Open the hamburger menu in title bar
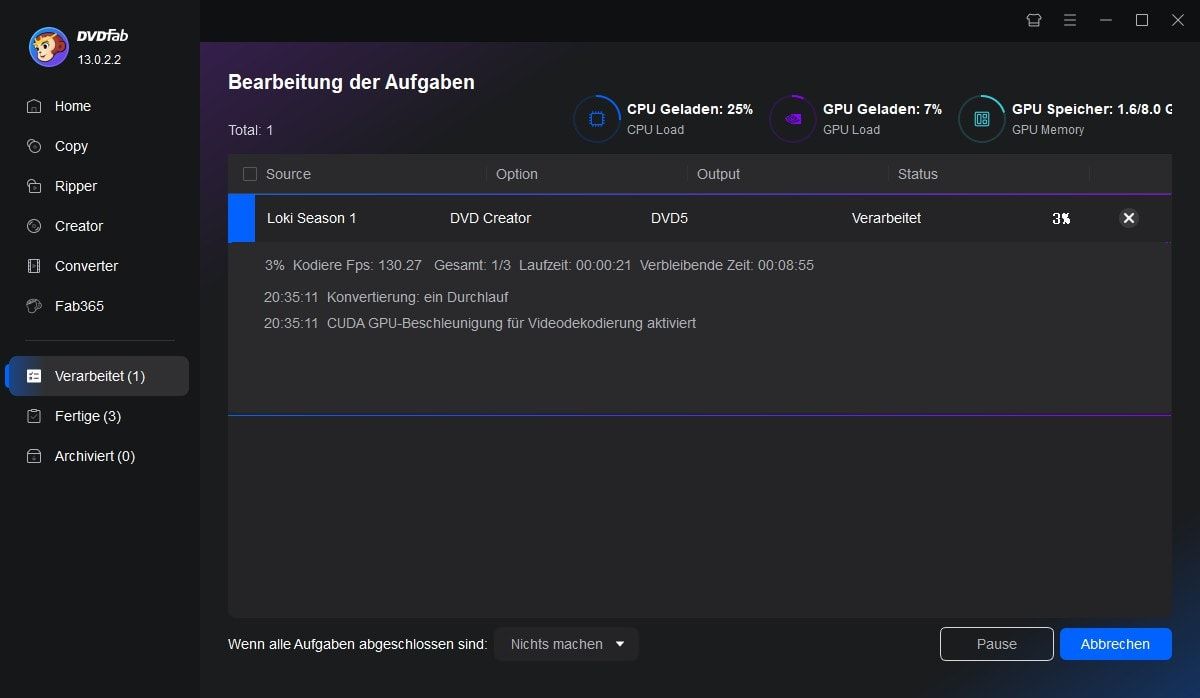This screenshot has height=698, width=1200. pyautogui.click(x=1070, y=20)
